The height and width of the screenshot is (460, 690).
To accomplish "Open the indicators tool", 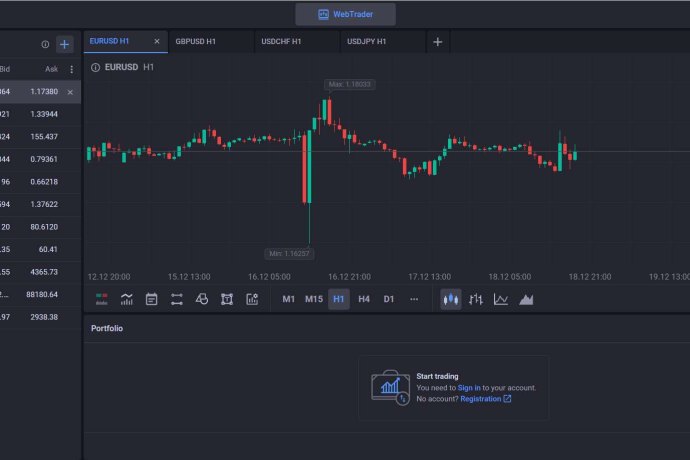I will pos(127,299).
